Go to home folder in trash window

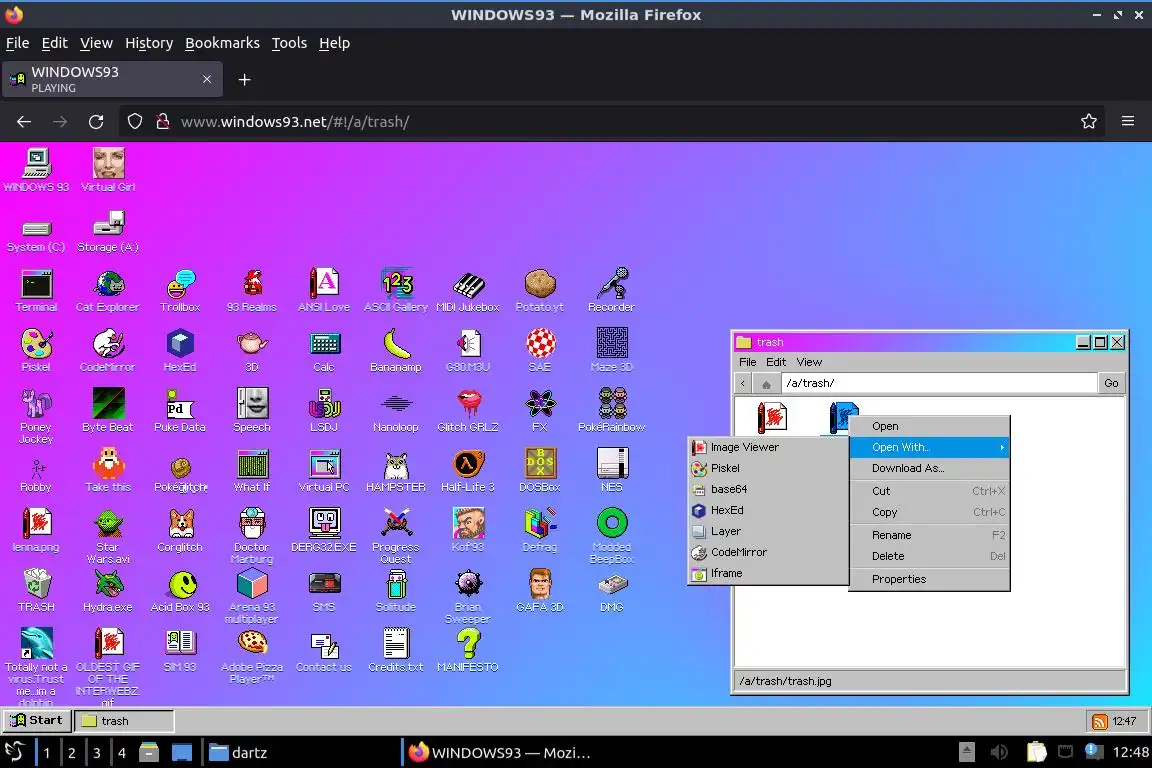(x=766, y=384)
